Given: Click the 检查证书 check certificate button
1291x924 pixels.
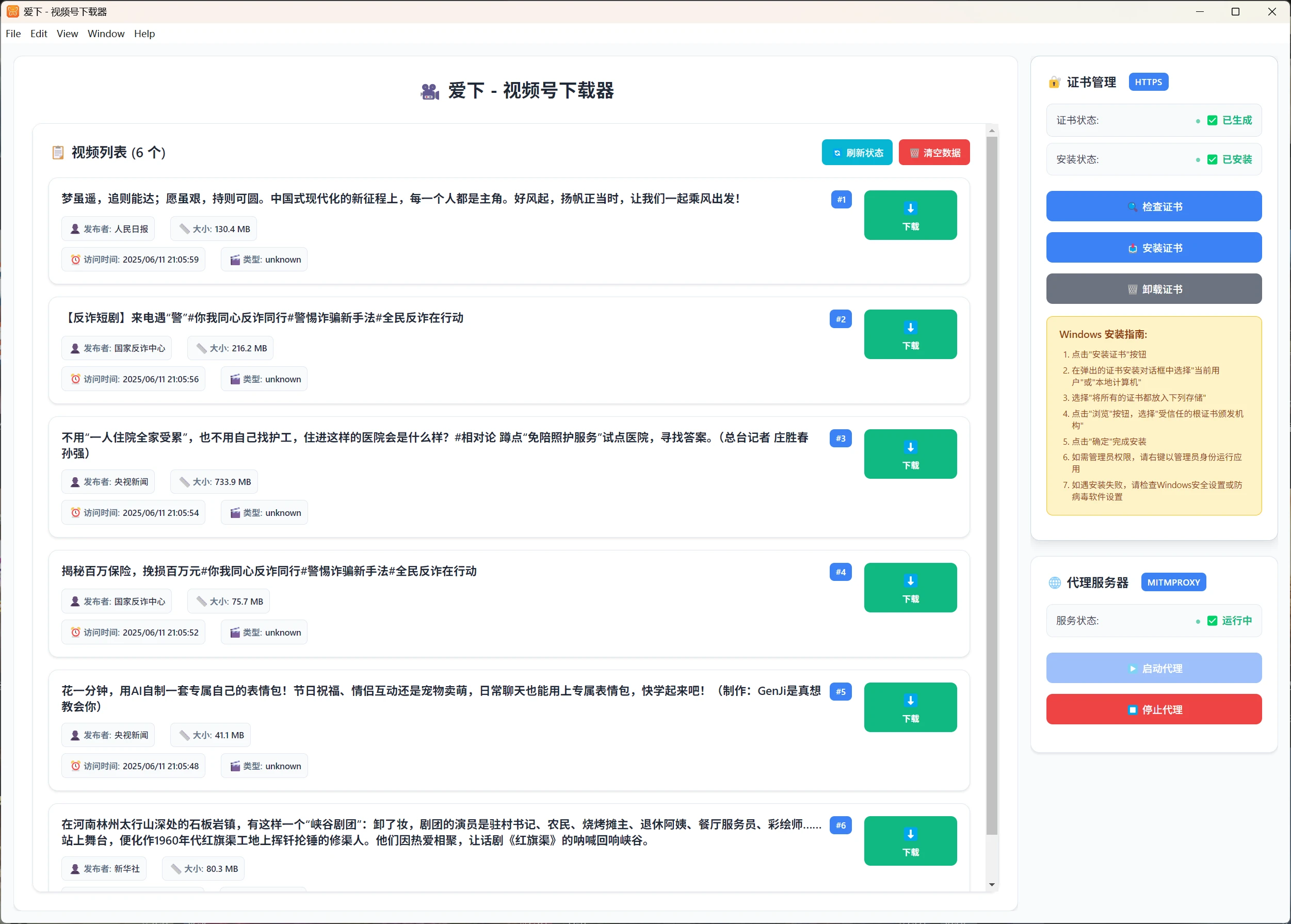Looking at the screenshot, I should pyautogui.click(x=1154, y=206).
